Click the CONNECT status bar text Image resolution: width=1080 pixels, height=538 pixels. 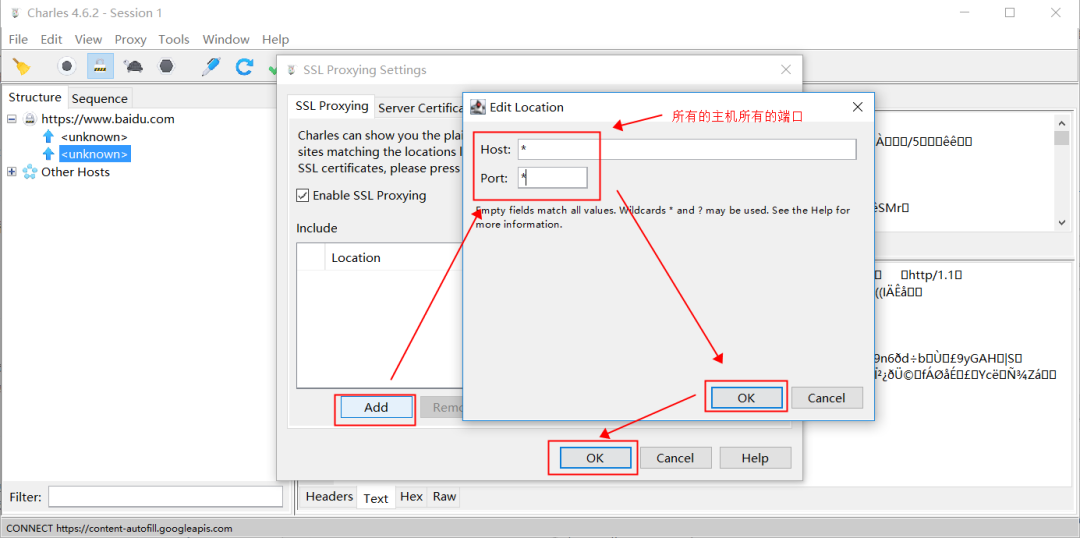pyautogui.click(x=119, y=528)
